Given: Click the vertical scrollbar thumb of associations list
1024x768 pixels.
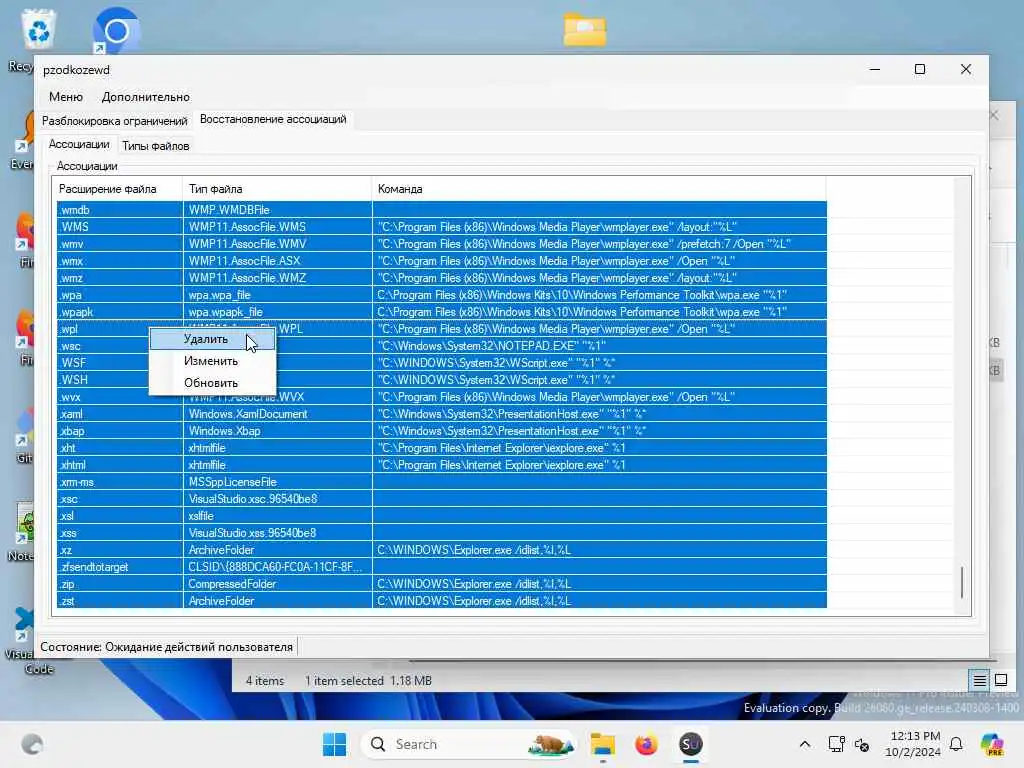Looking at the screenshot, I should 961,582.
